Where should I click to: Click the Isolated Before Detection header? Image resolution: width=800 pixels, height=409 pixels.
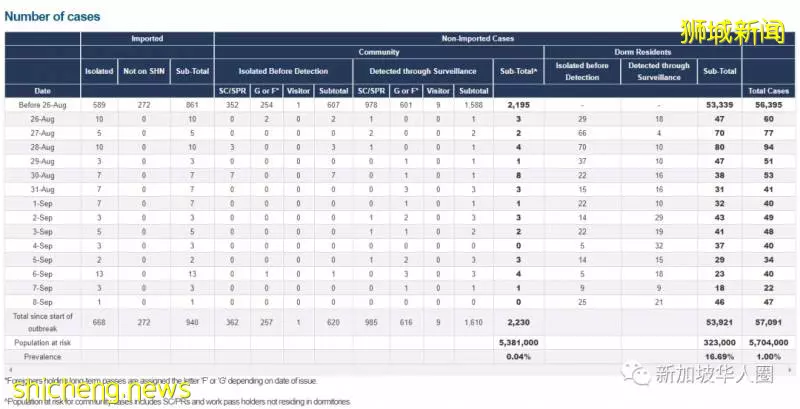pyautogui.click(x=283, y=71)
